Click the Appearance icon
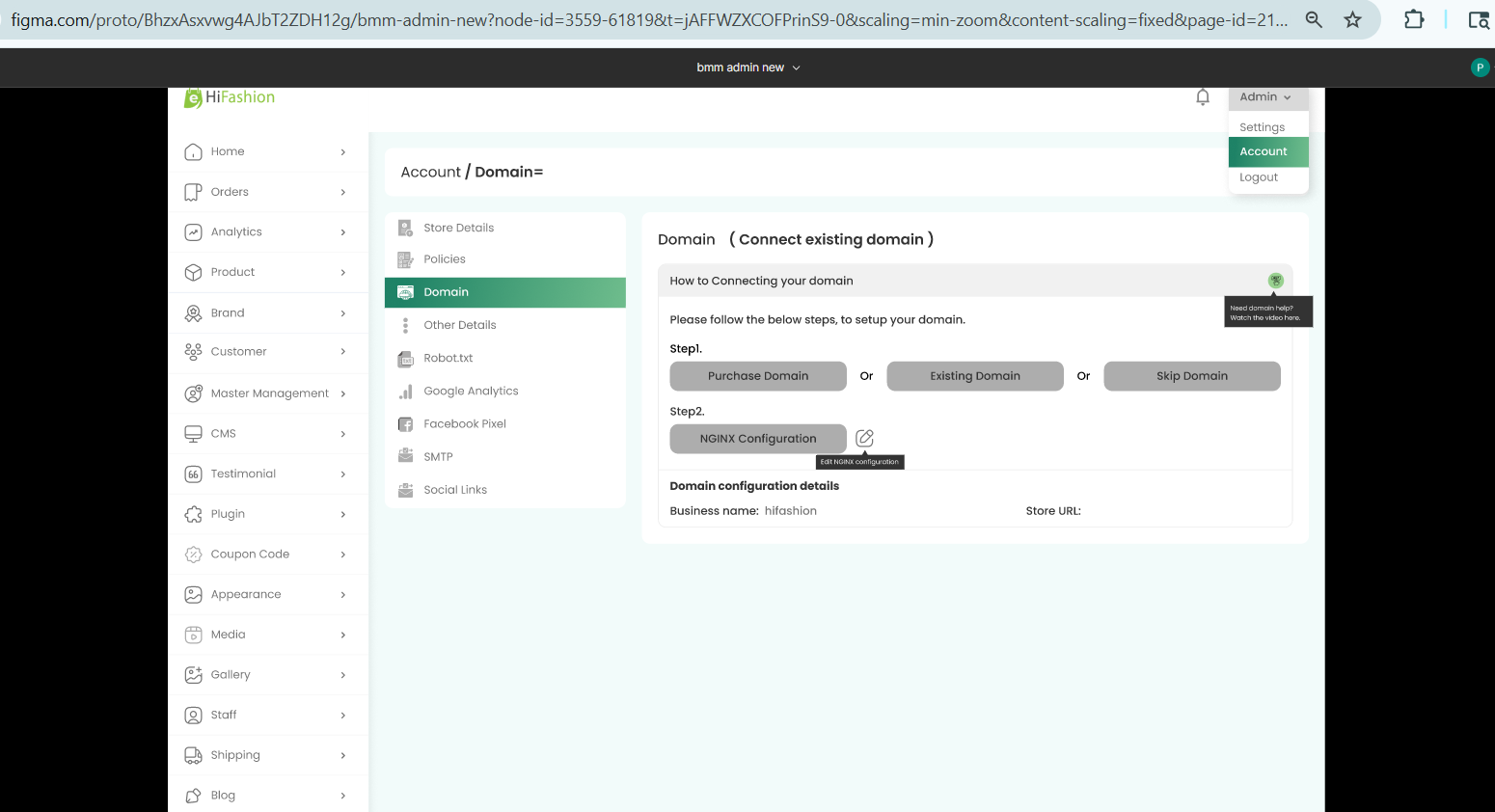1495x812 pixels. click(x=193, y=594)
